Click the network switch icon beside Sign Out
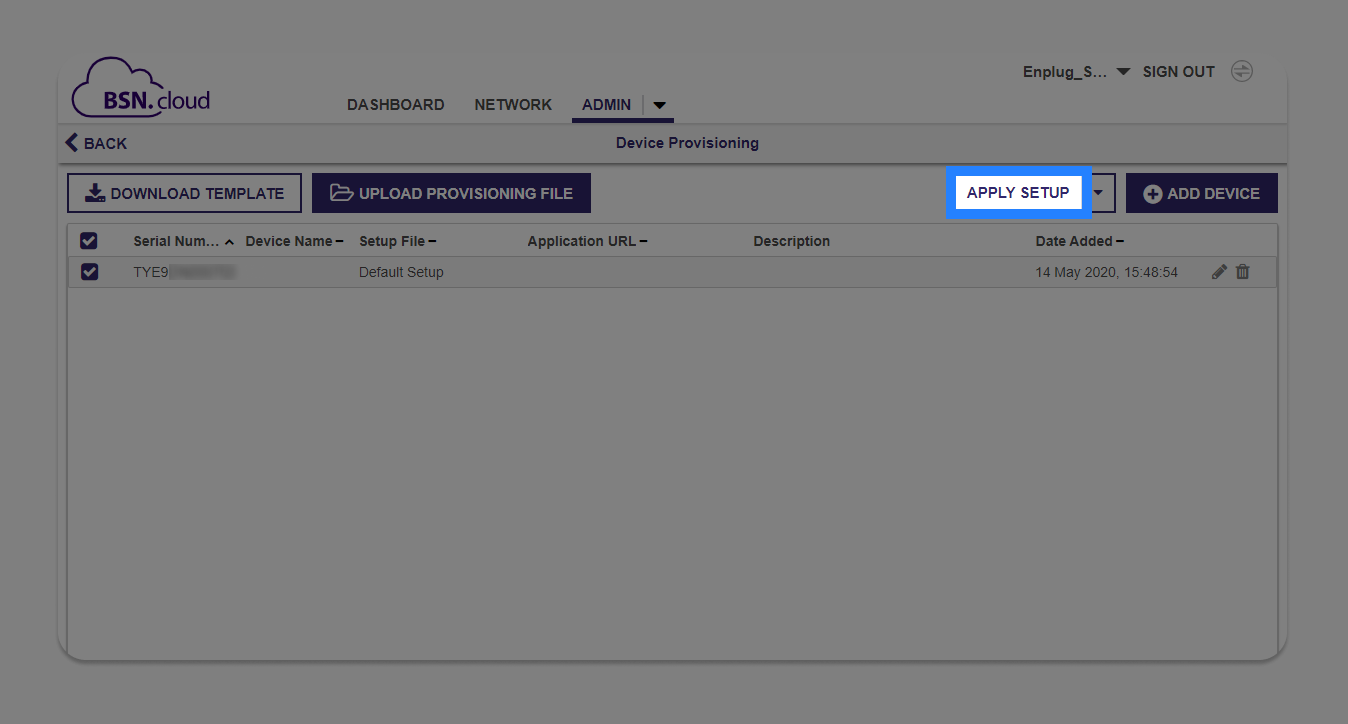This screenshot has width=1348, height=724. 1242,71
